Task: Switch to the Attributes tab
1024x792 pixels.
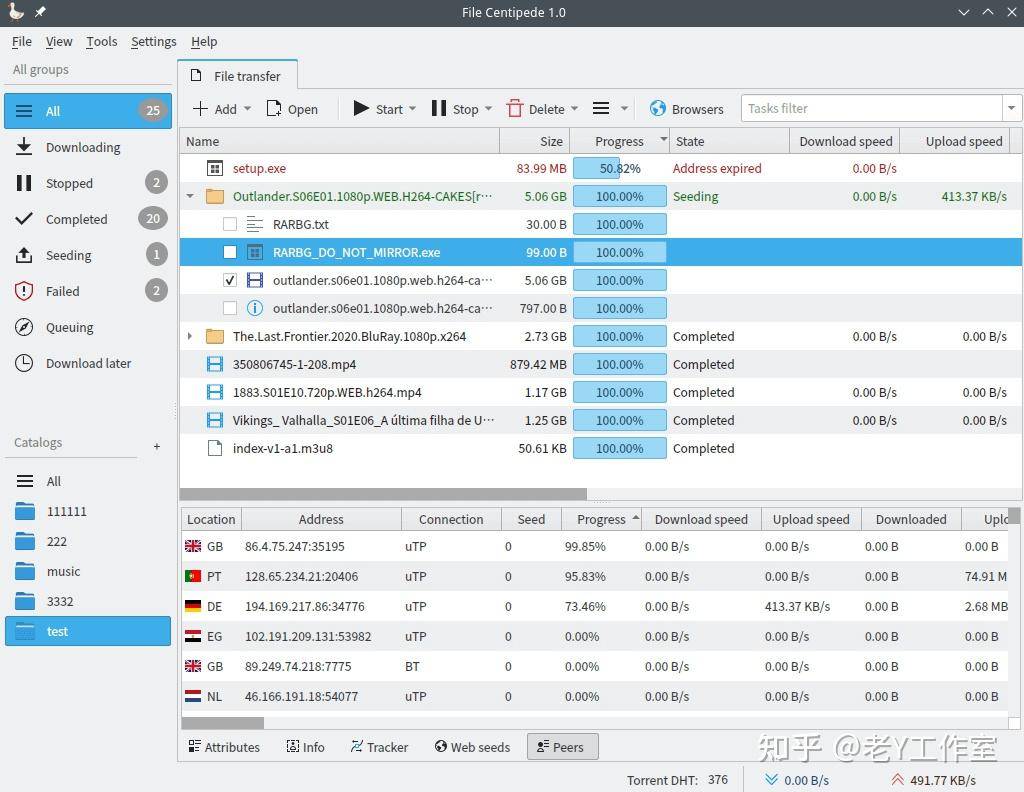Action: click(x=224, y=747)
